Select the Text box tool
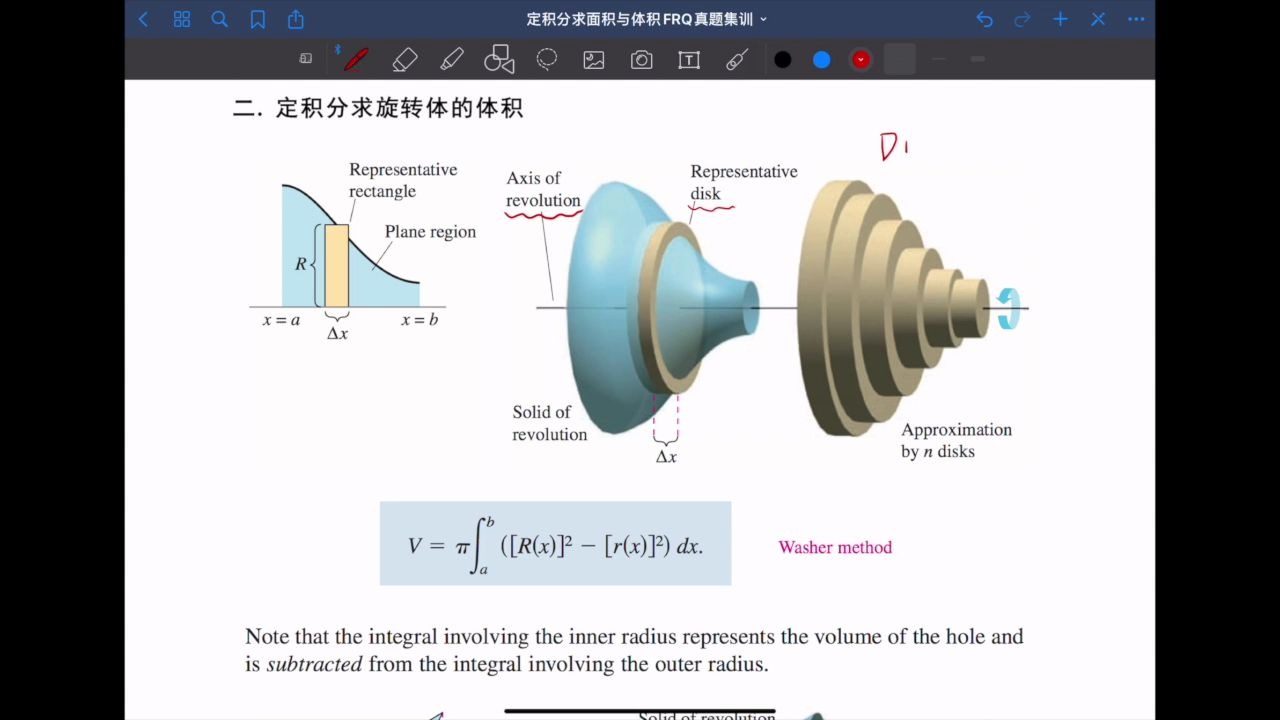Screen dimensions: 1280x720 point(689,60)
